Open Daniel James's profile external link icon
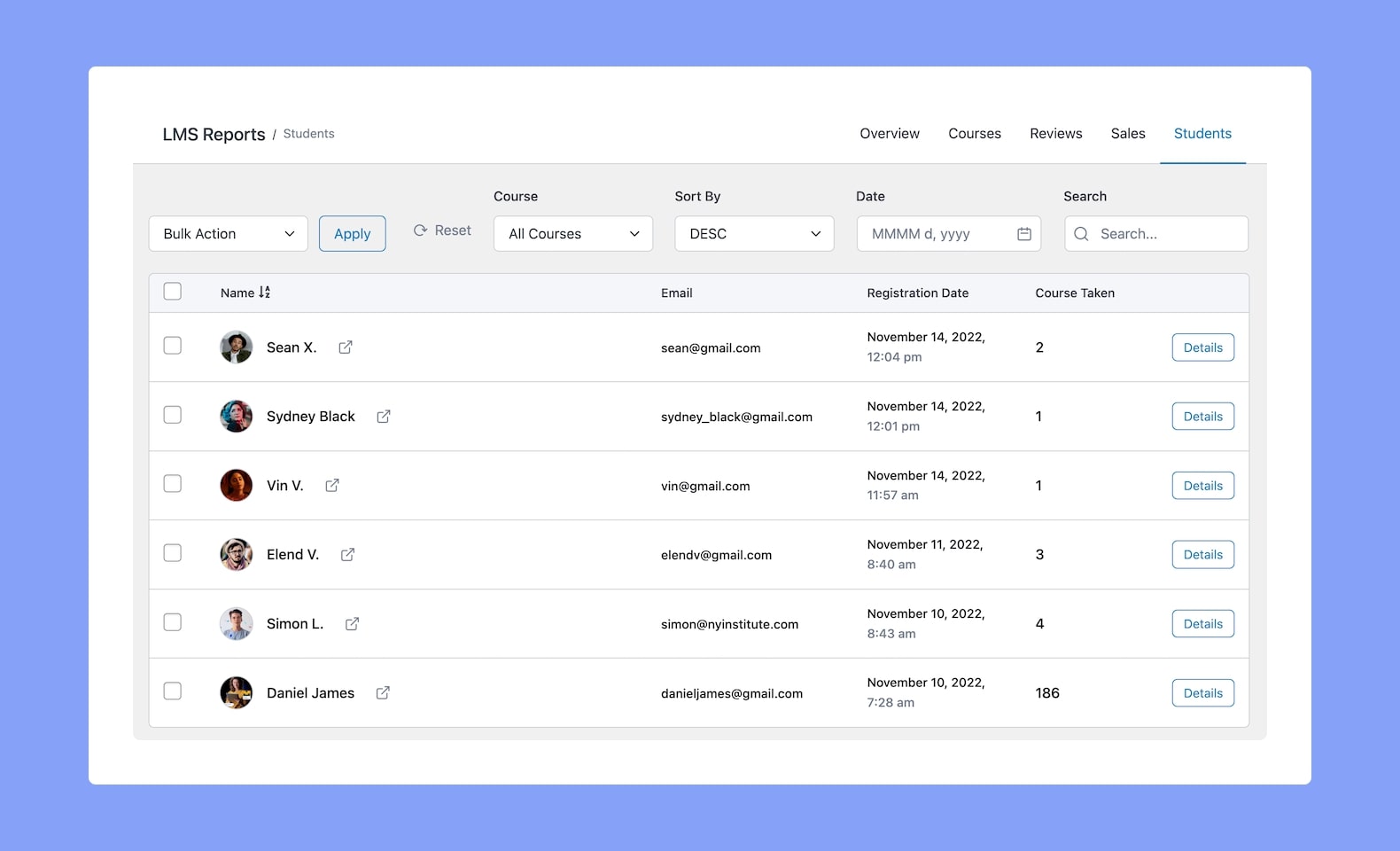Image resolution: width=1400 pixels, height=851 pixels. click(383, 693)
